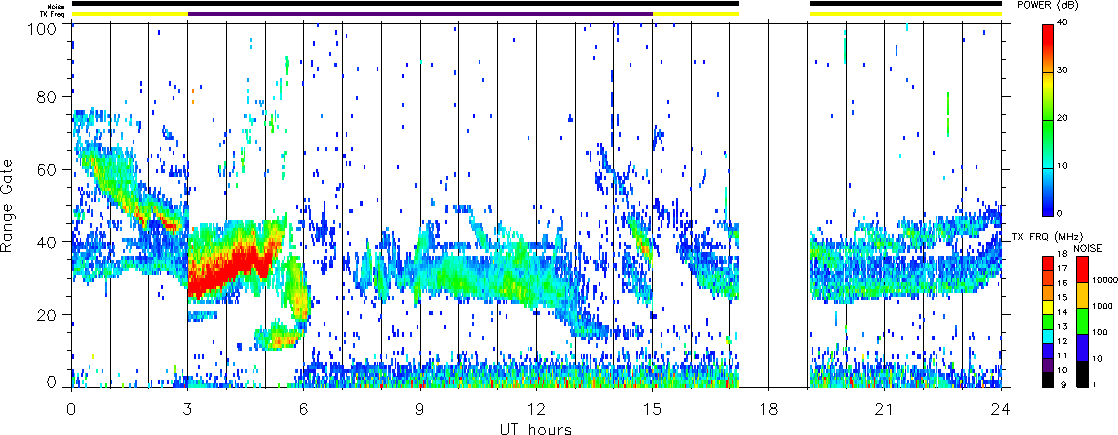The width and height of the screenshot is (1118, 435).
Task: Click the blank data gap around 18 UT
Action: (774, 205)
